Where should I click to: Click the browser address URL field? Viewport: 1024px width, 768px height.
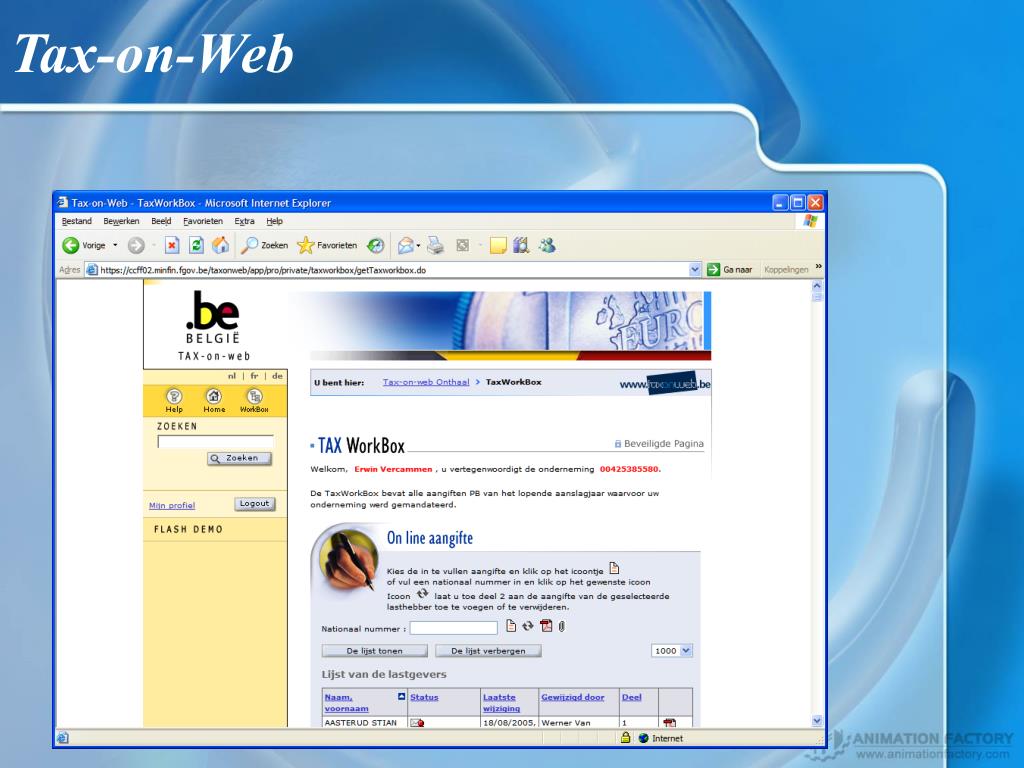[394, 270]
